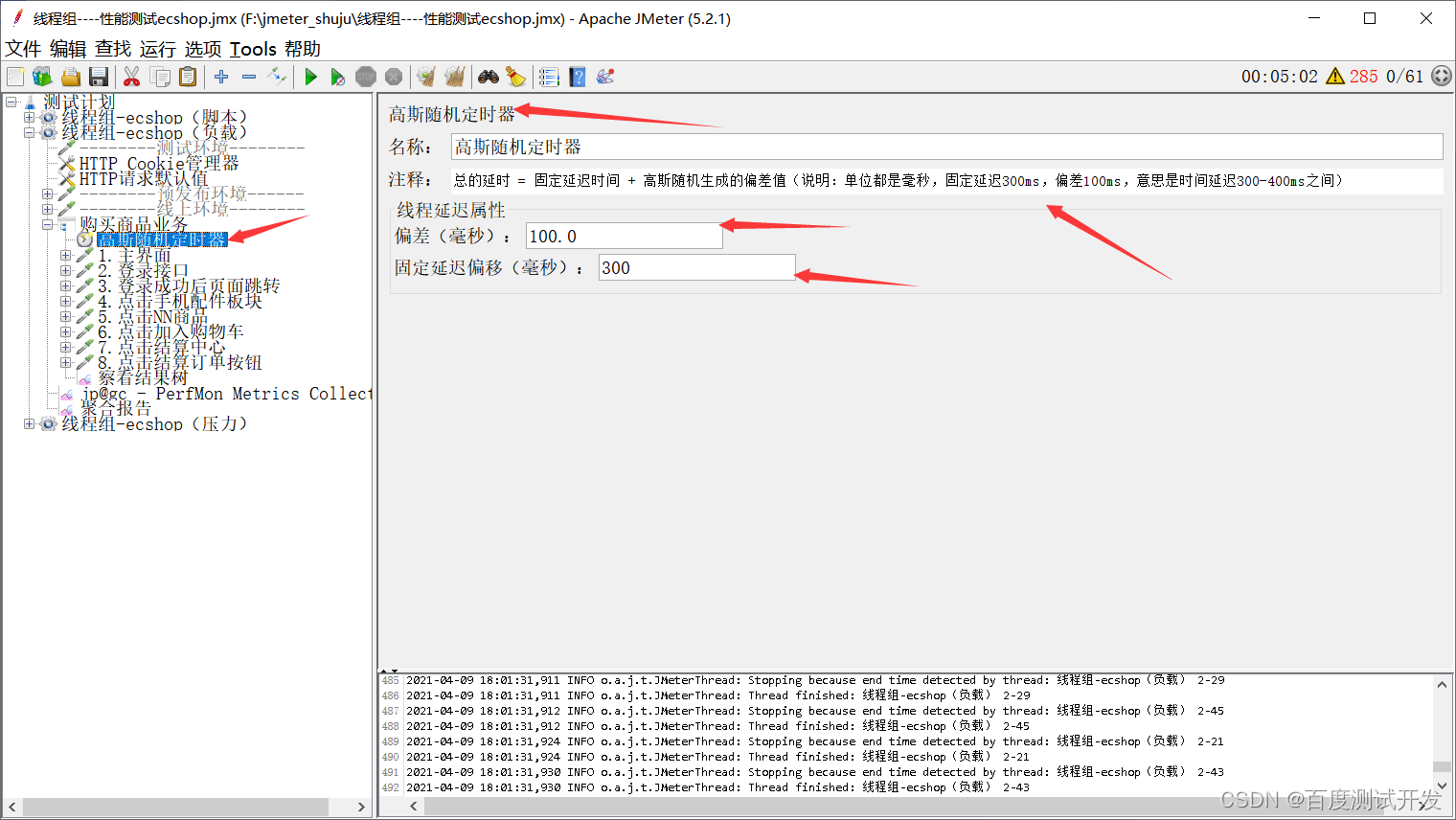Open the 编辑 menu
Image resolution: width=1456 pixels, height=820 pixels.
(68, 49)
